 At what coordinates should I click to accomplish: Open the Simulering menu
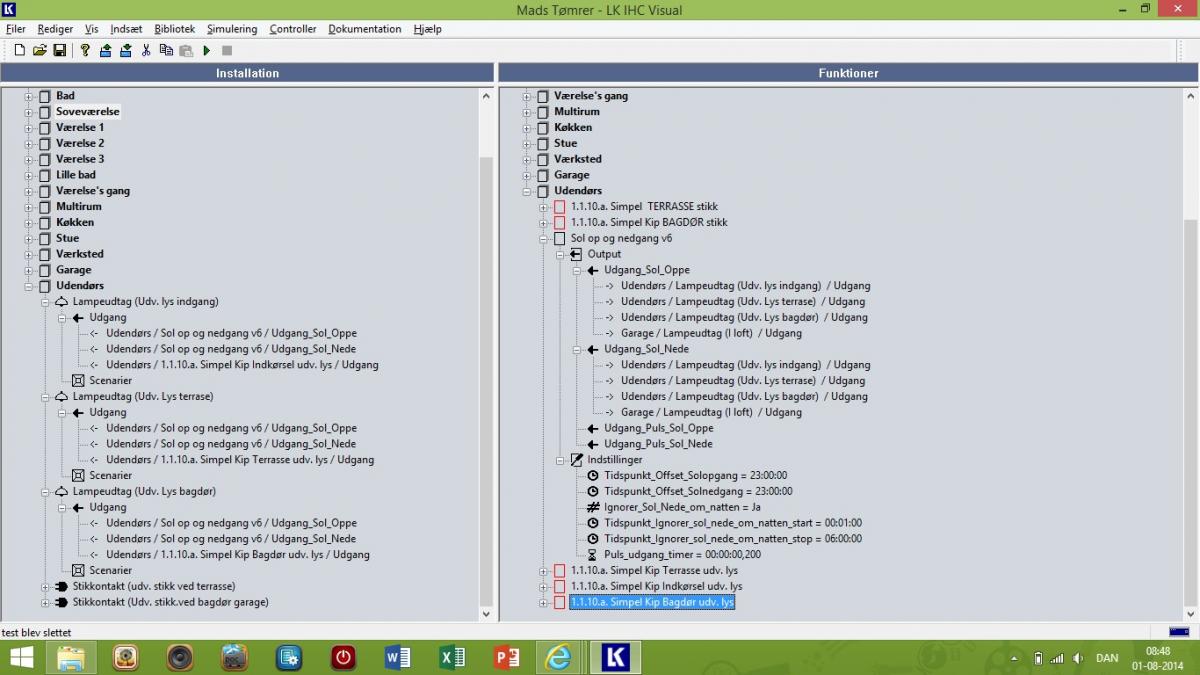[x=232, y=29]
